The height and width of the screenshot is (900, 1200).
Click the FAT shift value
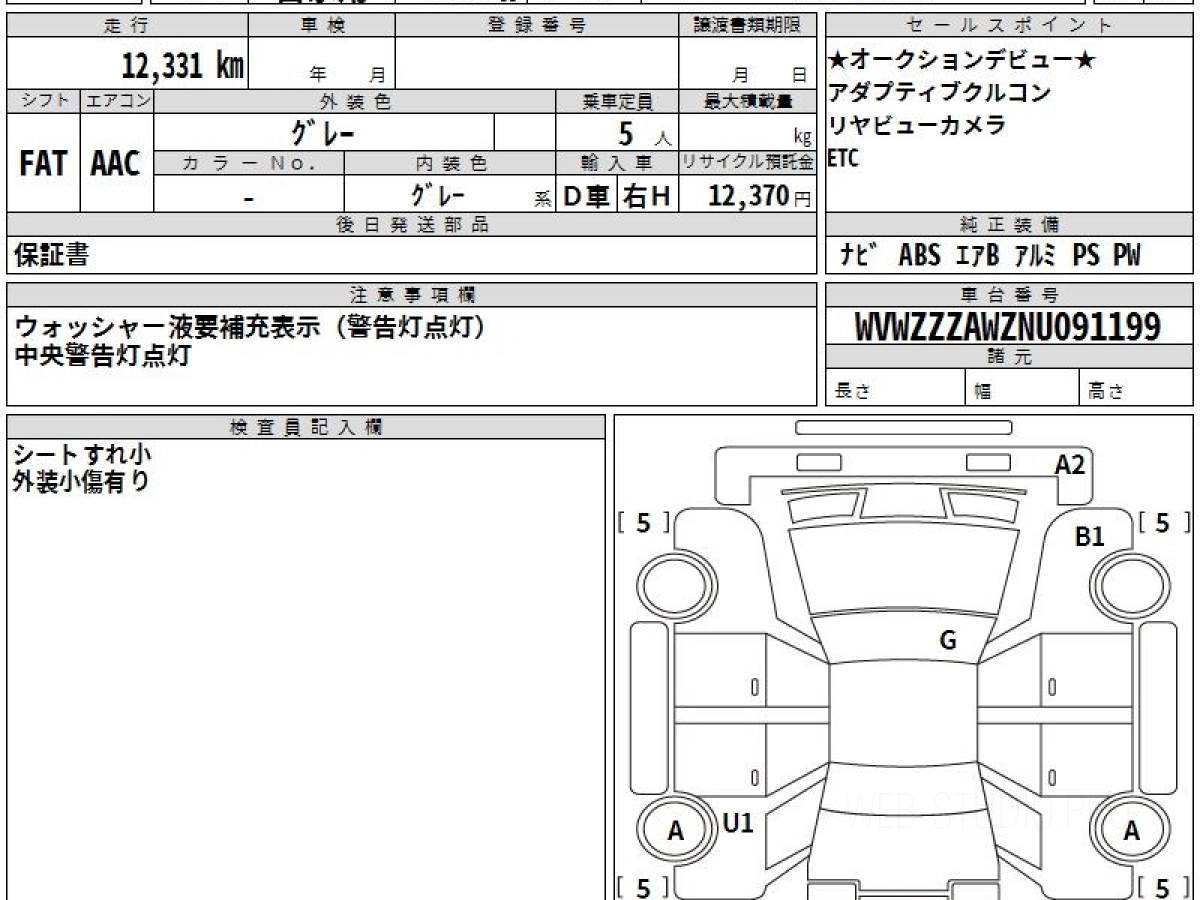[x=43, y=163]
